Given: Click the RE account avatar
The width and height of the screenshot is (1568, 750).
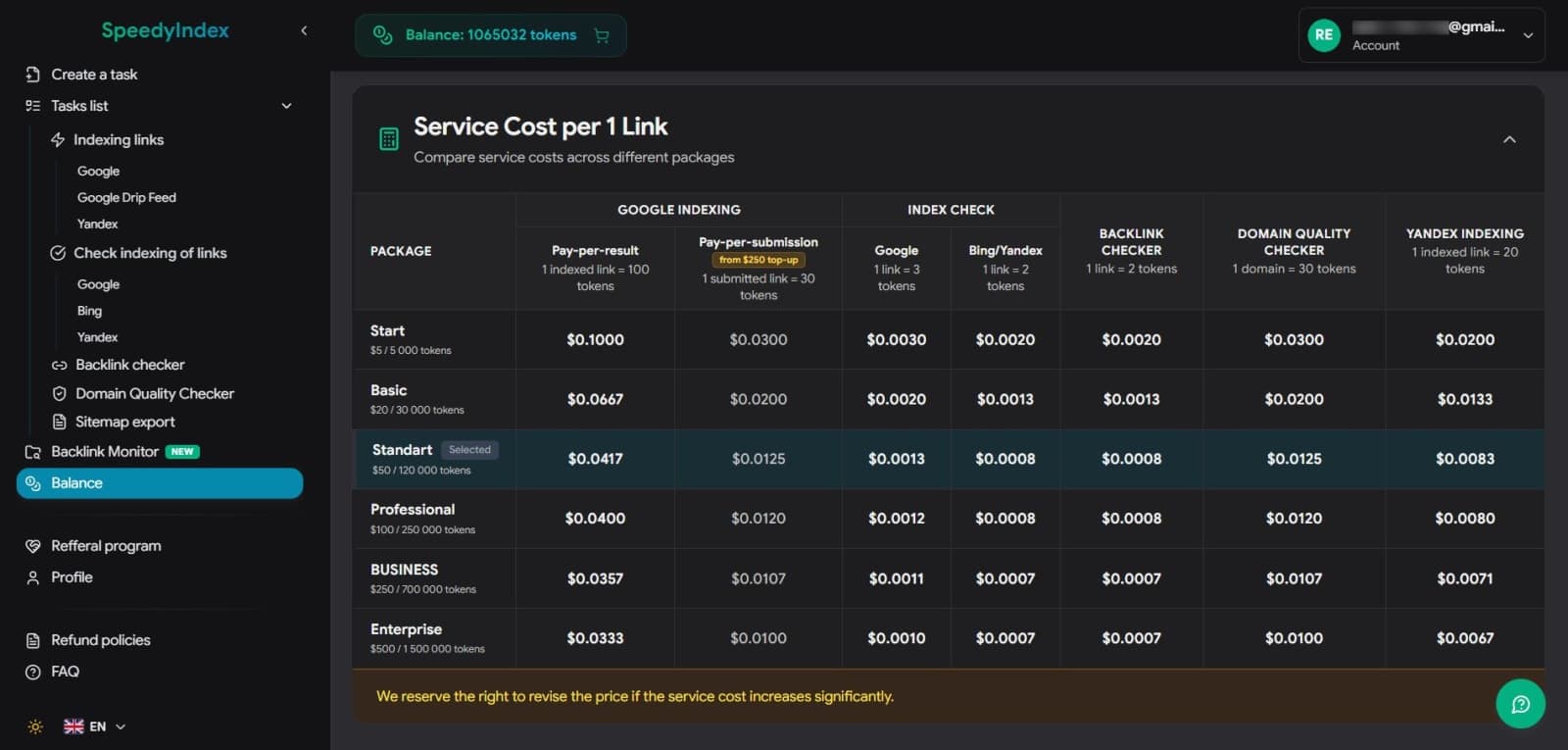Looking at the screenshot, I should pyautogui.click(x=1324, y=35).
